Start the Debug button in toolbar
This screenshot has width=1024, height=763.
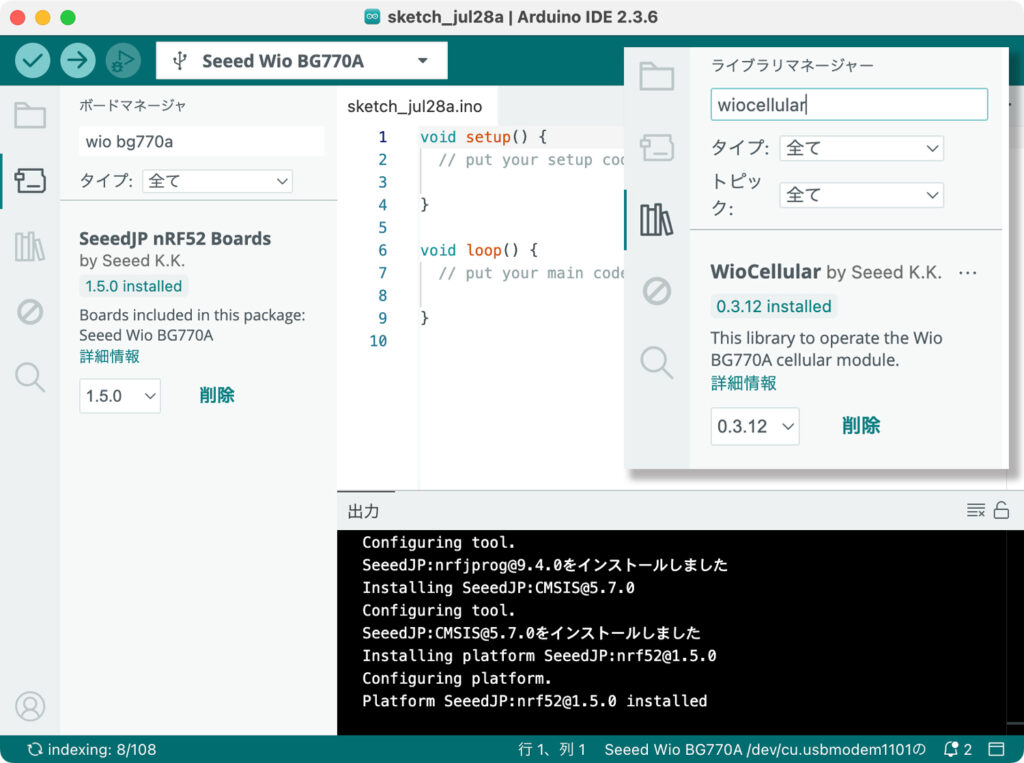pos(123,61)
